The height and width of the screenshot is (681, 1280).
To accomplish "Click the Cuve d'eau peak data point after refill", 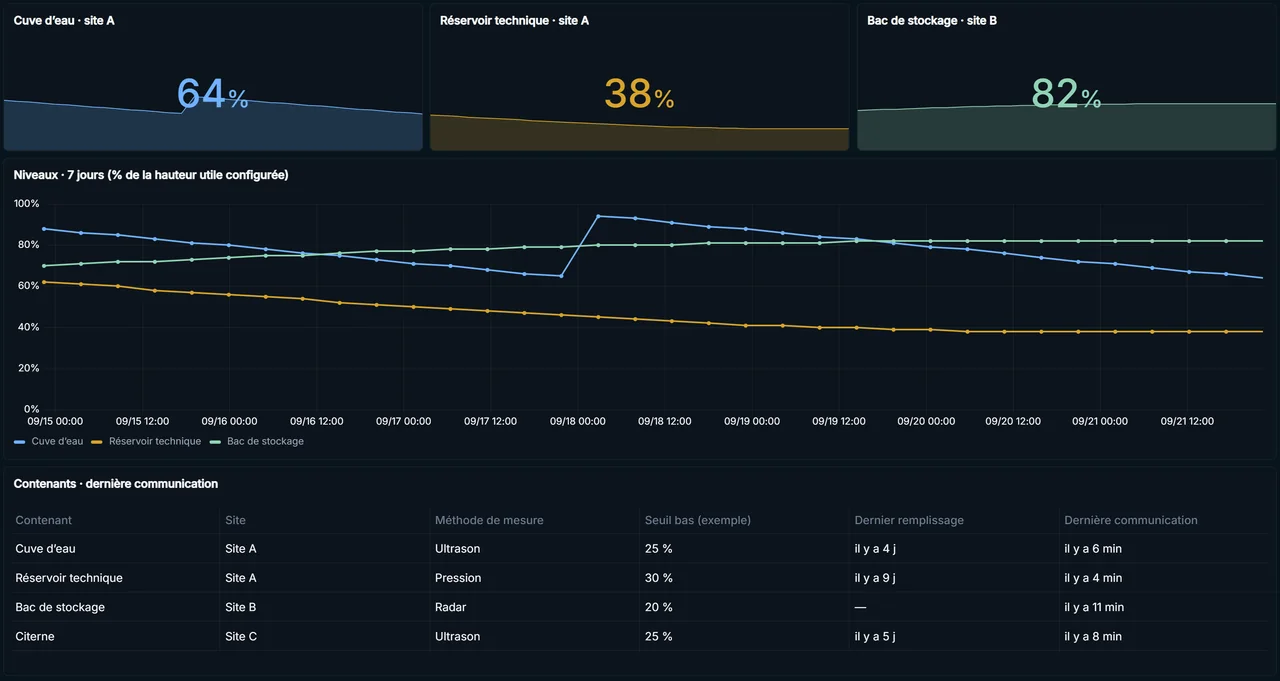I will 598,216.
